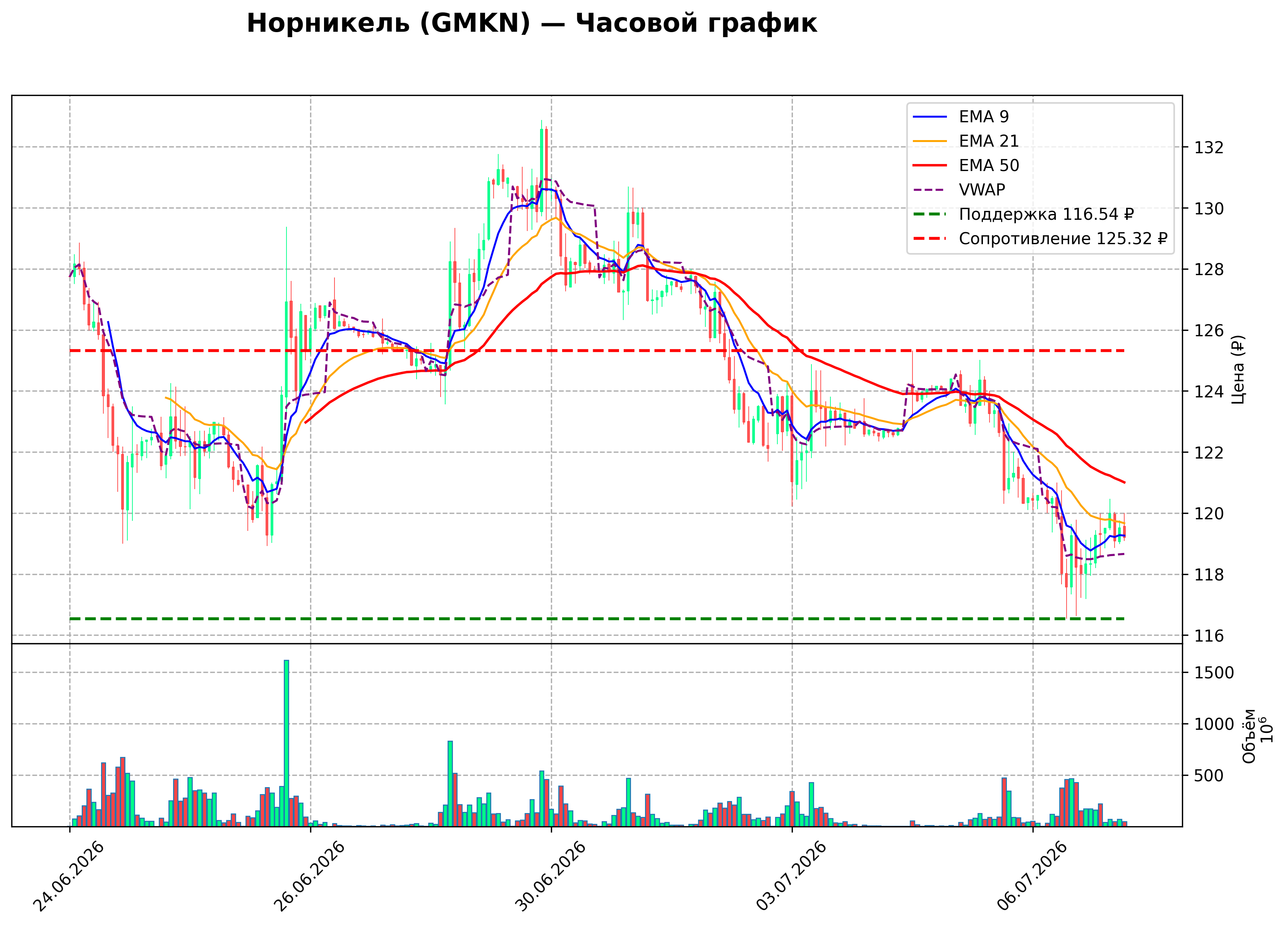The width and height of the screenshot is (1288, 926).
Task: Click the Сопротивление 125.32 ₽ legend label
Action: coord(1063,238)
